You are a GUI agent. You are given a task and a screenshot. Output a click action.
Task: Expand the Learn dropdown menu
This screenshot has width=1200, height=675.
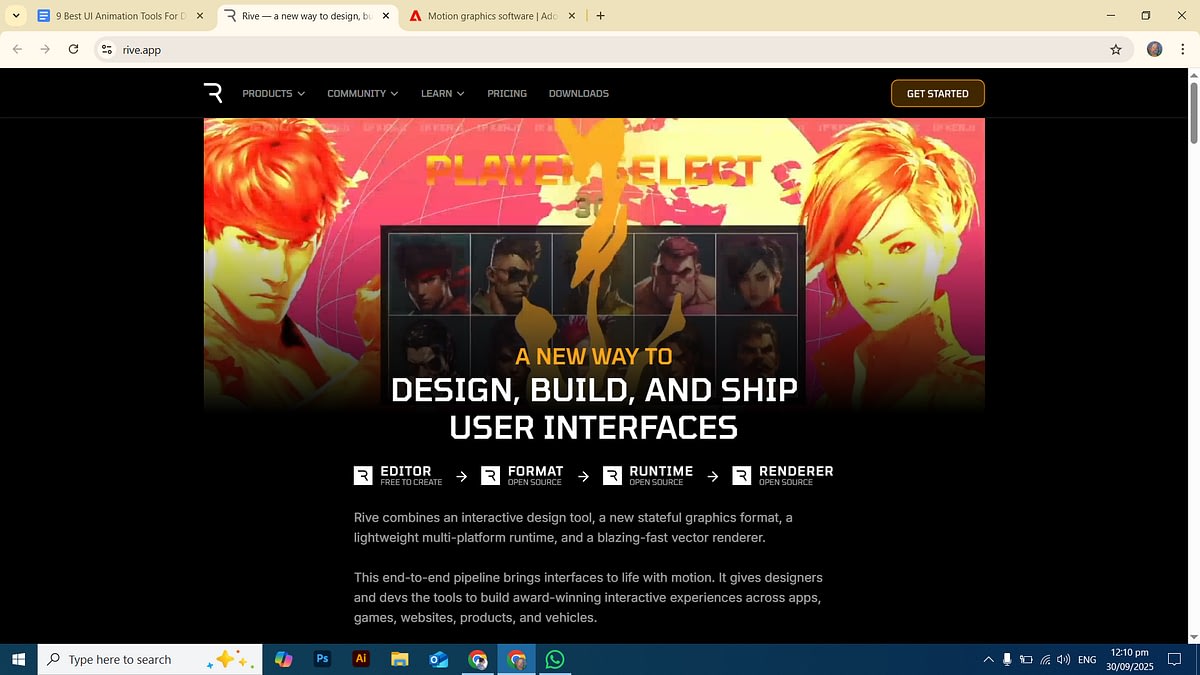coord(442,93)
